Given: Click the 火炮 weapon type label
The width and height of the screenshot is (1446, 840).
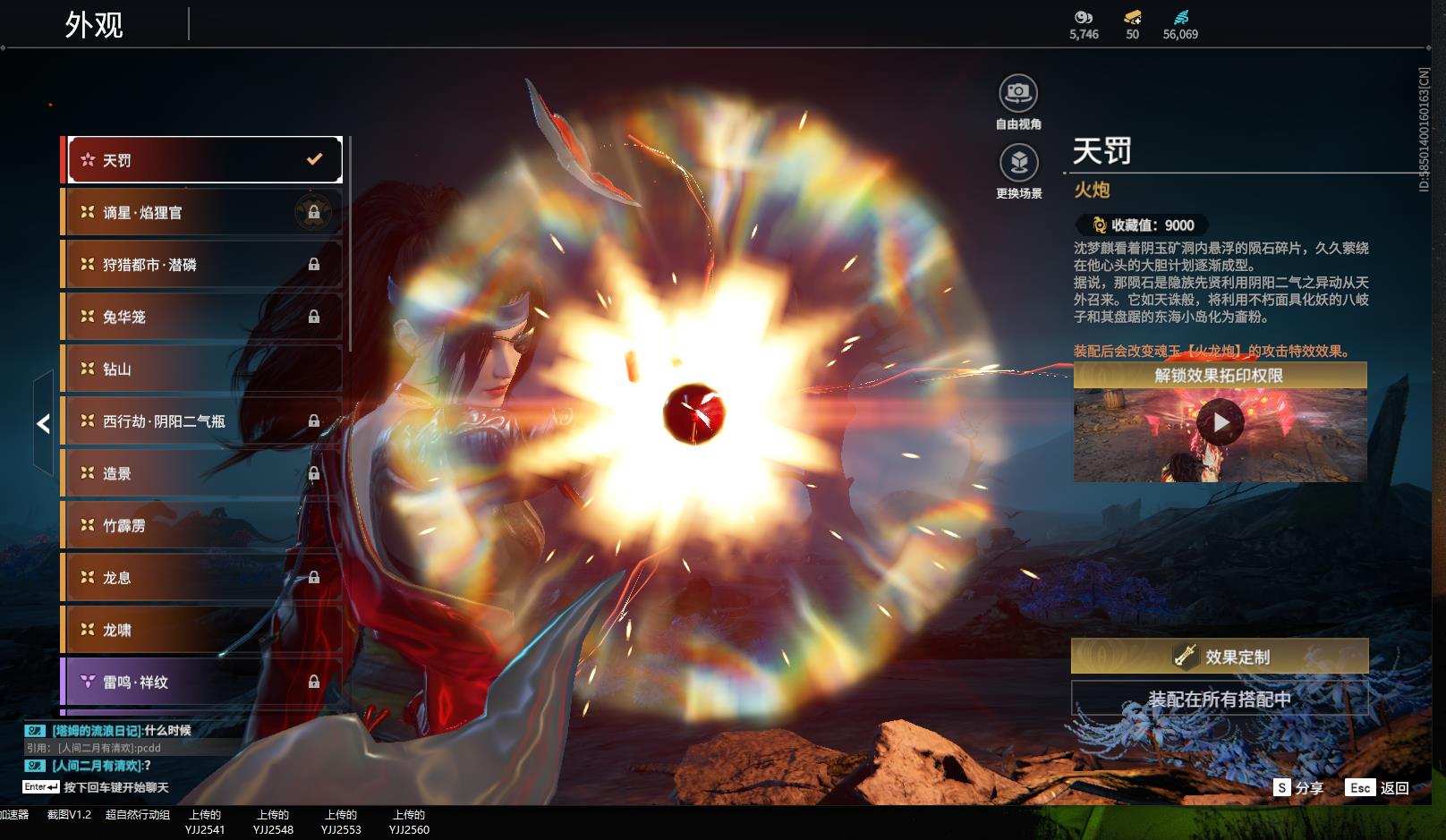Looking at the screenshot, I should pos(1092,190).
